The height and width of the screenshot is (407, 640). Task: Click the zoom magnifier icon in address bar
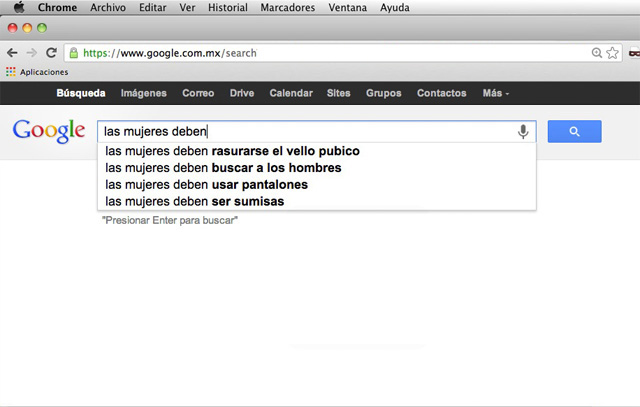tap(597, 53)
